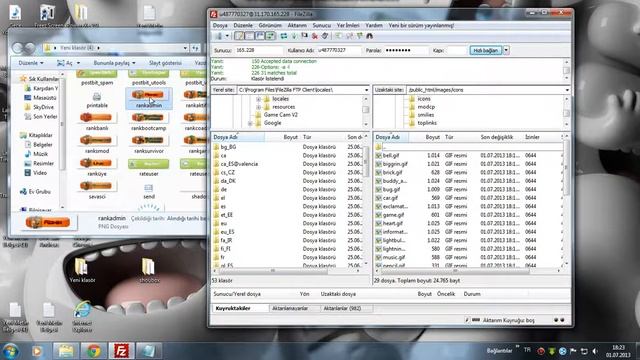This screenshot has height=360, width=640.
Task: Click the Hızlı bağlan button
Action: pos(486,50)
